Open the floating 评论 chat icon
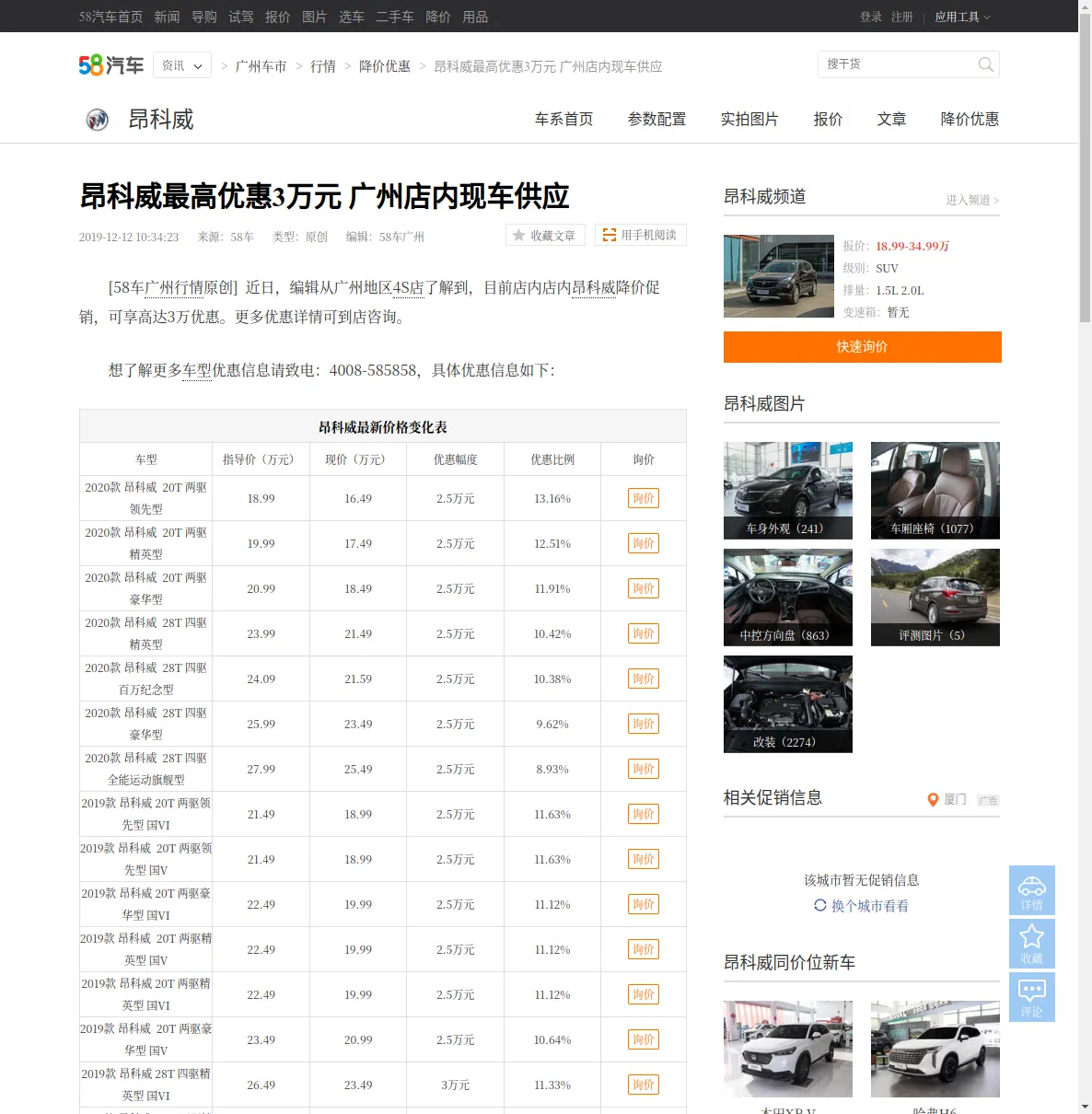The height and width of the screenshot is (1114, 1092). pos(1032,997)
